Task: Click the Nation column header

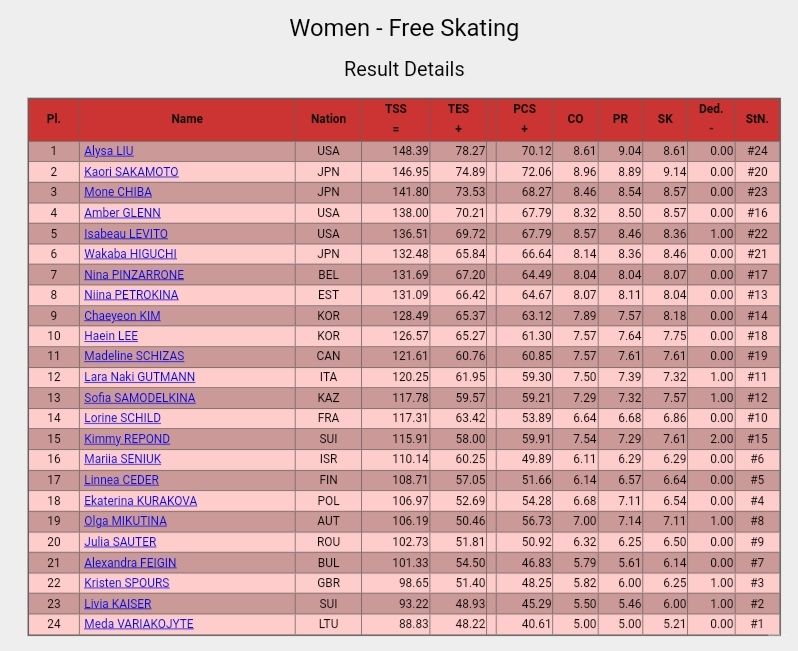Action: [x=328, y=119]
